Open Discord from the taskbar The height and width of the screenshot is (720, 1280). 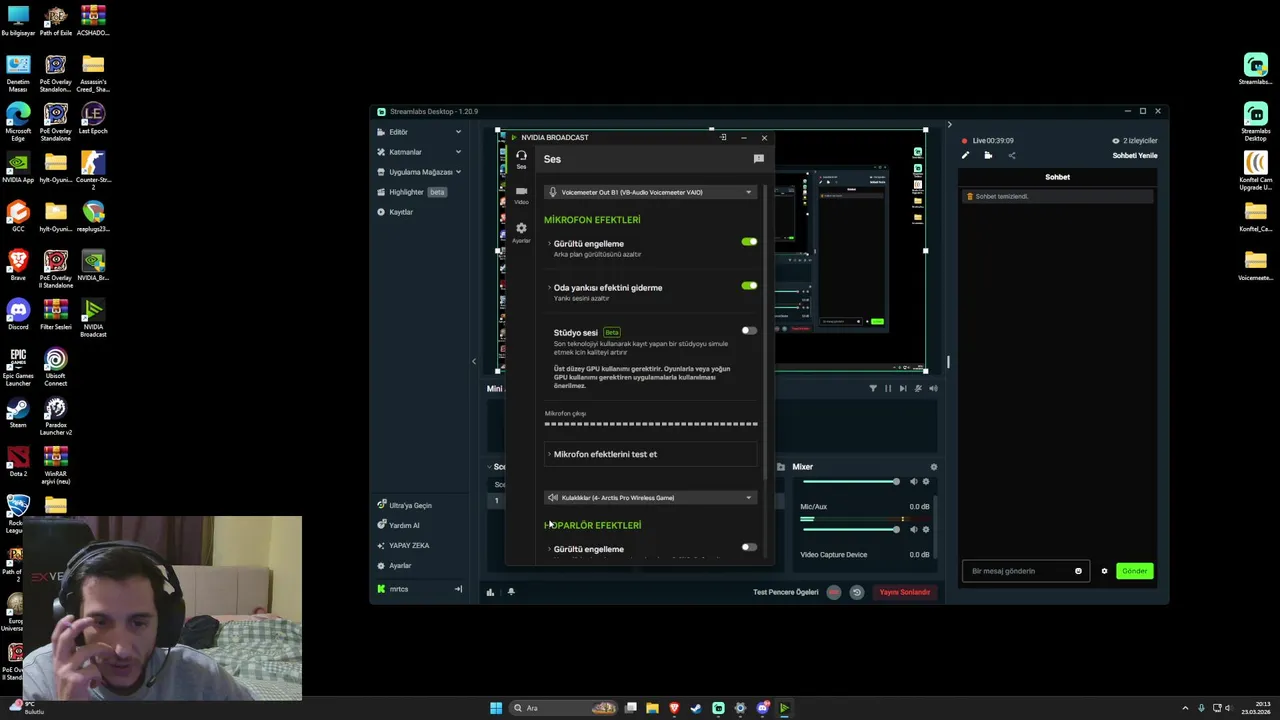click(x=762, y=708)
